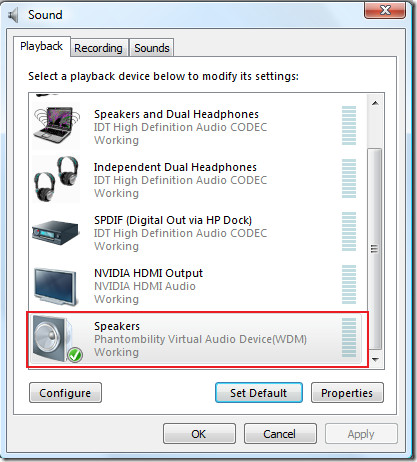417x462 pixels.
Task: Click "Working" status under SPDIF device
Action: 116,246
